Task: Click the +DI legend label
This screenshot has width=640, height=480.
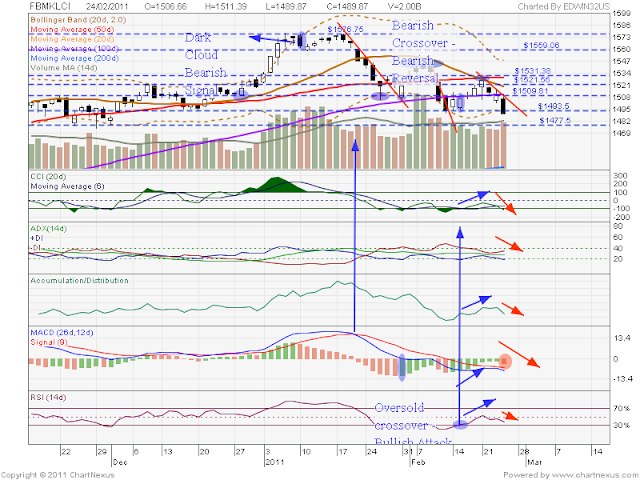Action: point(37,238)
